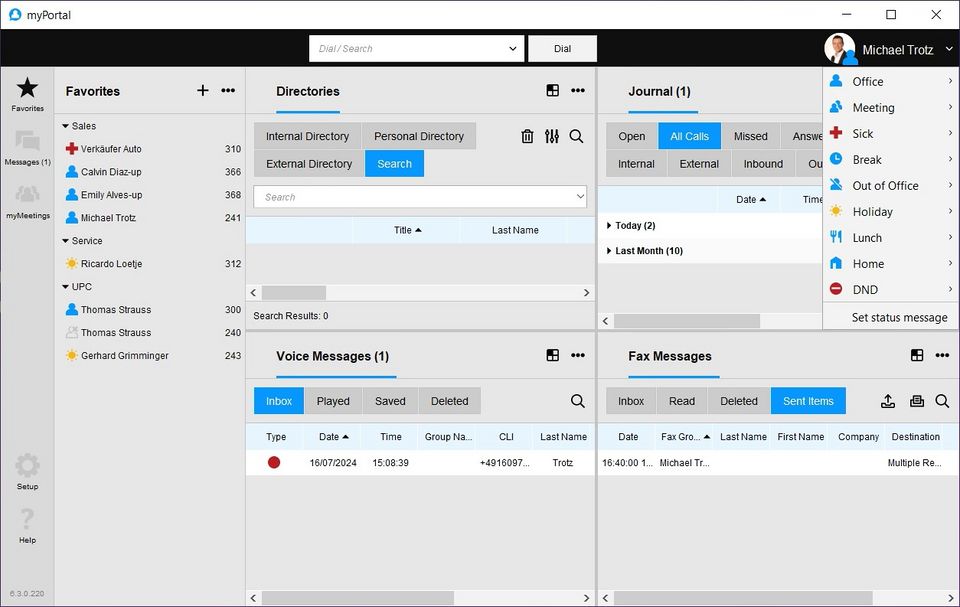Open the filter settings icon in Directories
Image resolution: width=960 pixels, height=607 pixels.
click(x=551, y=136)
